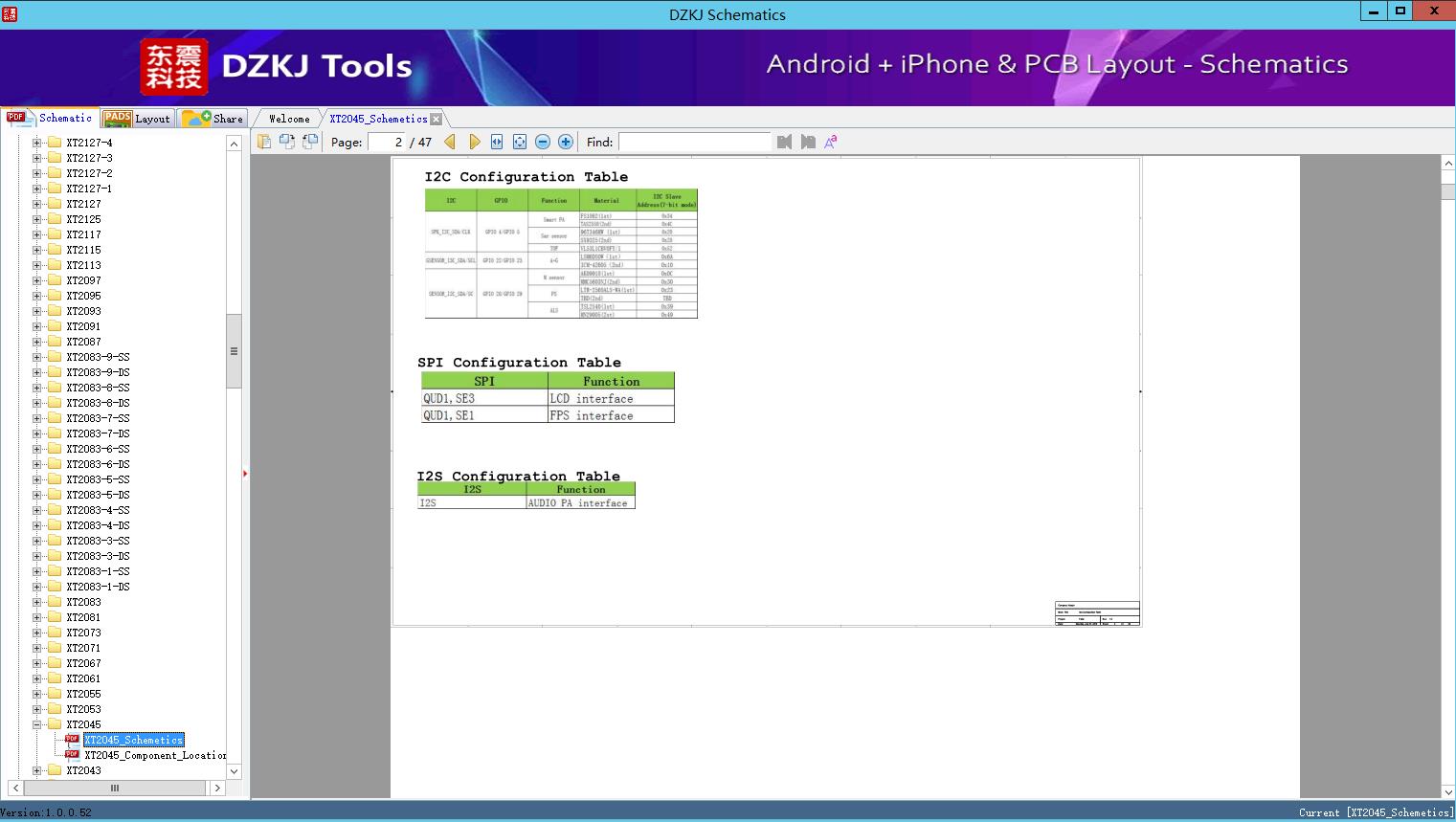
Task: Click the DZKJ logo in the banner
Action: pos(174,67)
